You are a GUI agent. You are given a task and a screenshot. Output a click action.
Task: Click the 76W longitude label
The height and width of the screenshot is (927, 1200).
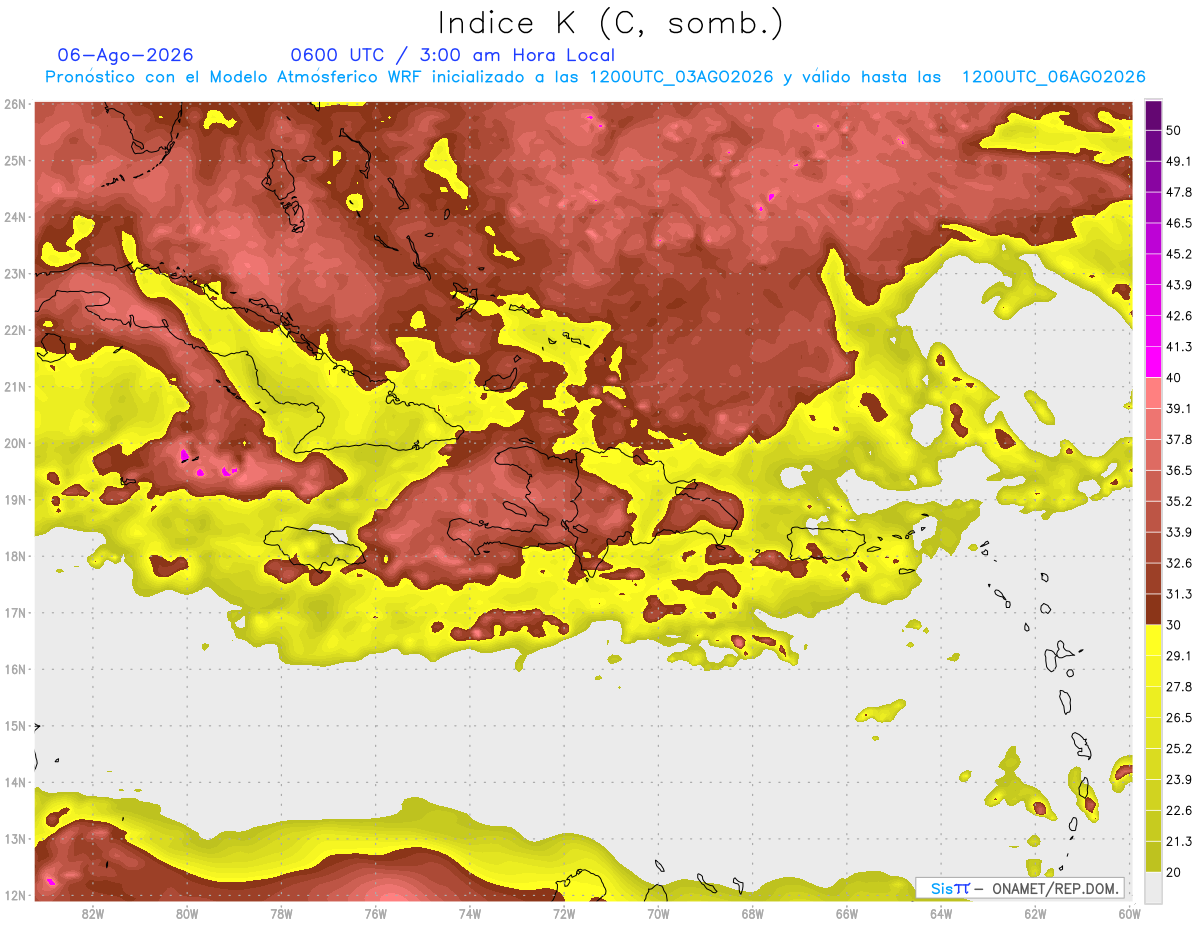pos(375,913)
